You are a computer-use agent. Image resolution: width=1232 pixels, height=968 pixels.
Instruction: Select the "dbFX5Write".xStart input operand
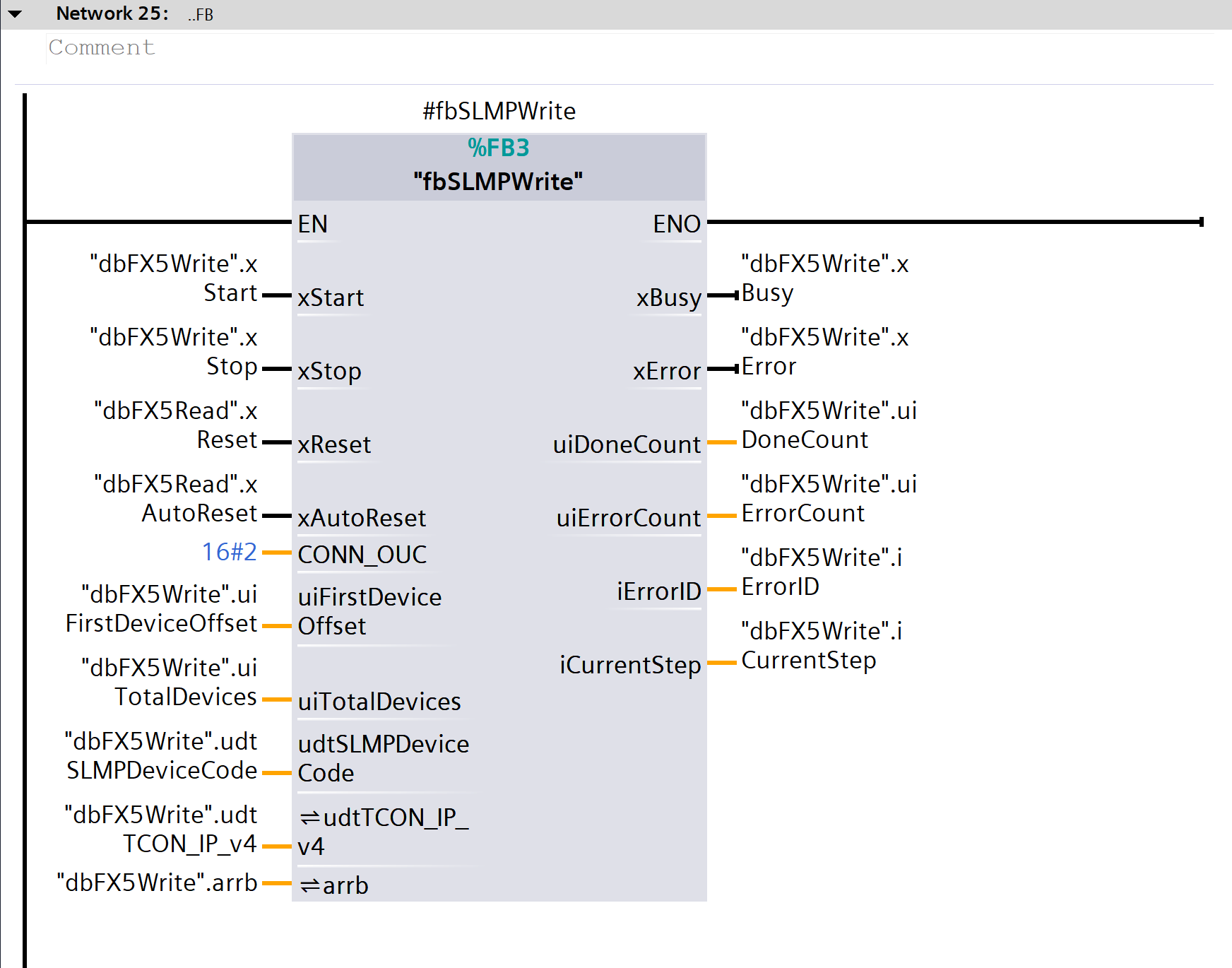(x=174, y=278)
